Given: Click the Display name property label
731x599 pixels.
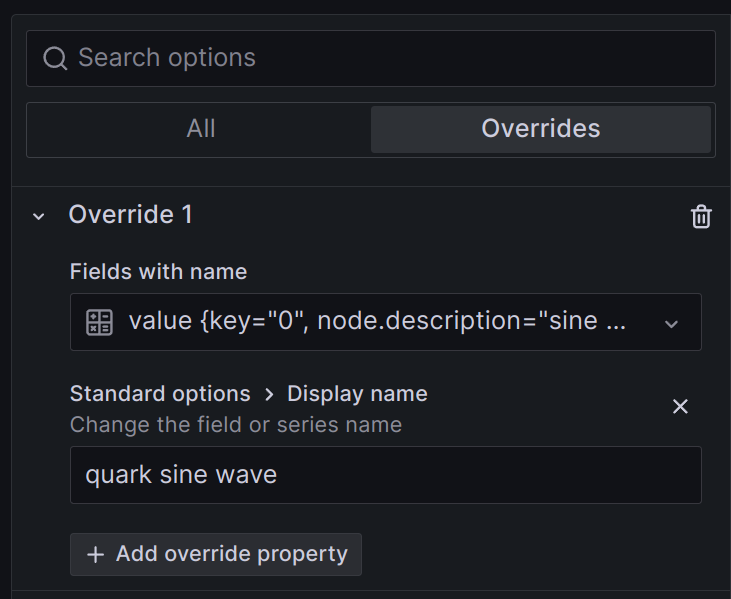Looking at the screenshot, I should pos(357,394).
